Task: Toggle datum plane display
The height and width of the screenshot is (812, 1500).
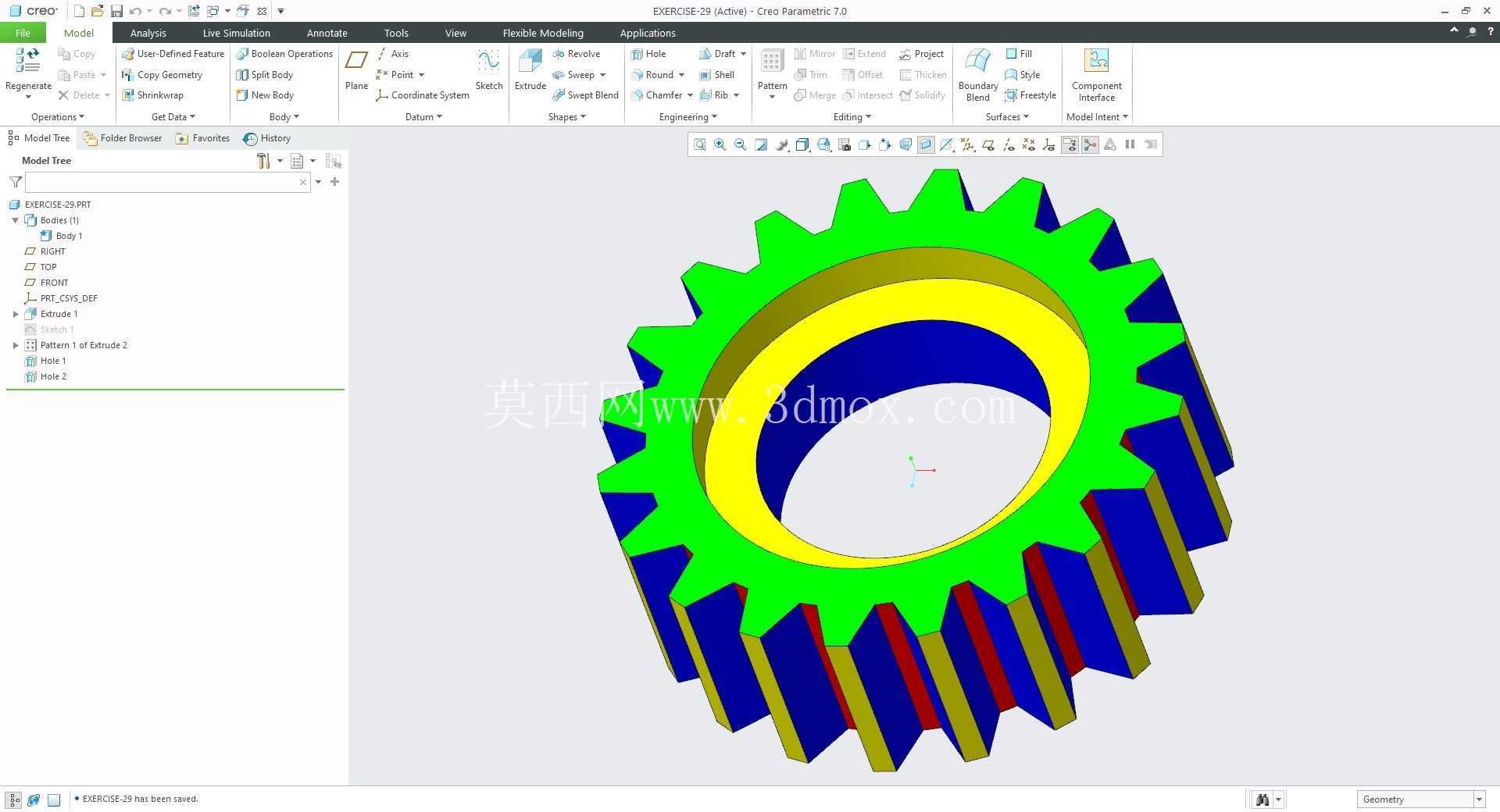Action: [988, 144]
